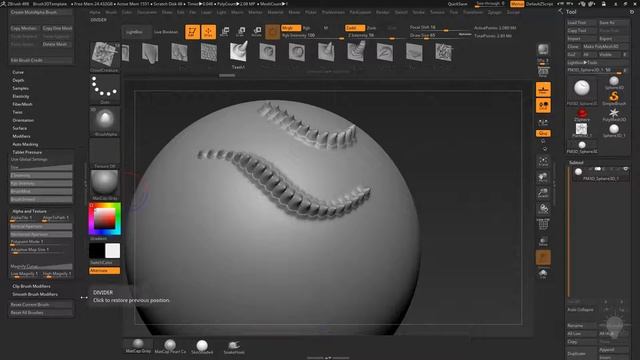Image resolution: width=640 pixels, height=360 pixels.
Task: Pick a color in the color picker square
Action: pos(104,219)
